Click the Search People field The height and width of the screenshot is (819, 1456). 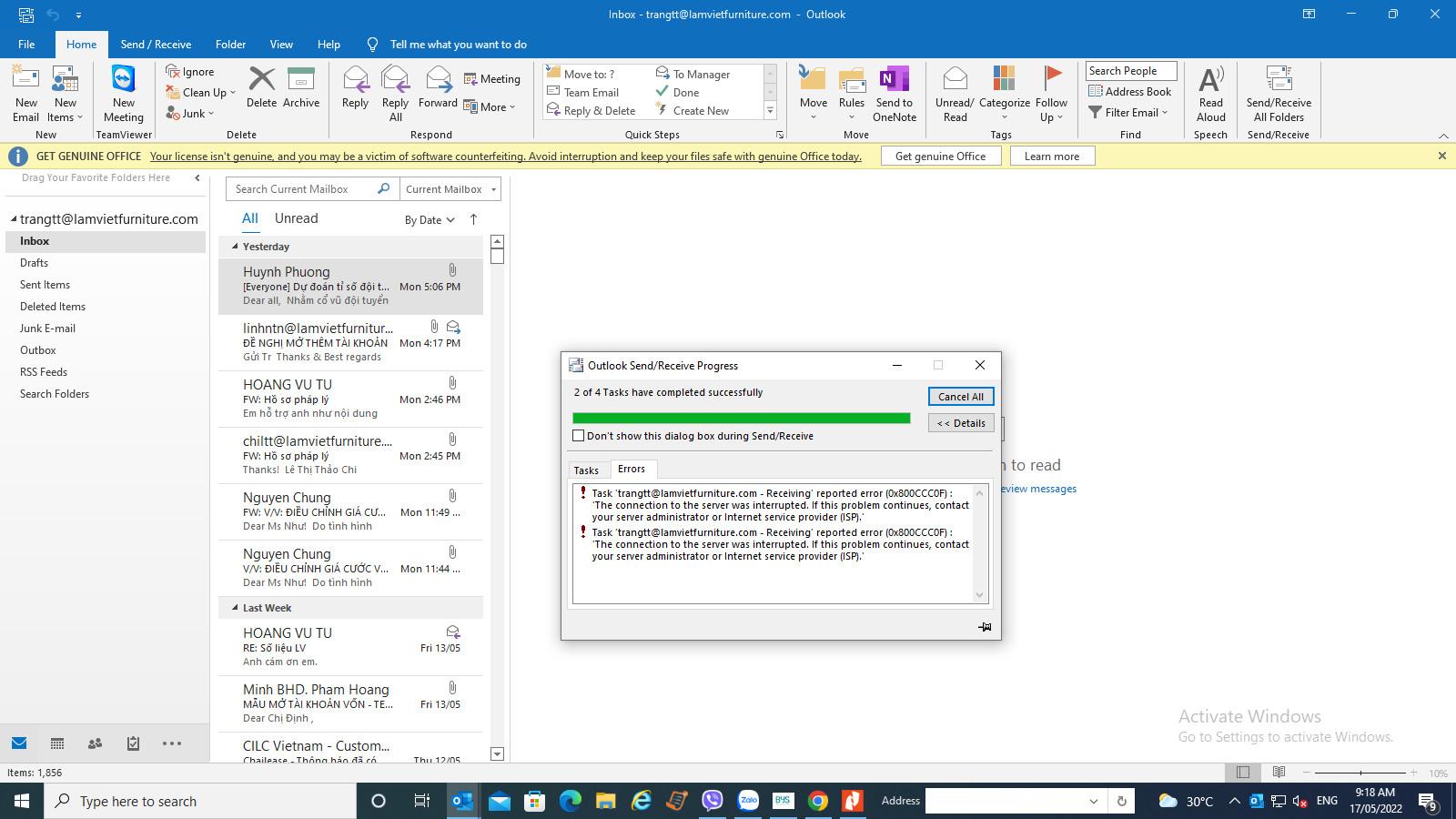click(x=1131, y=71)
